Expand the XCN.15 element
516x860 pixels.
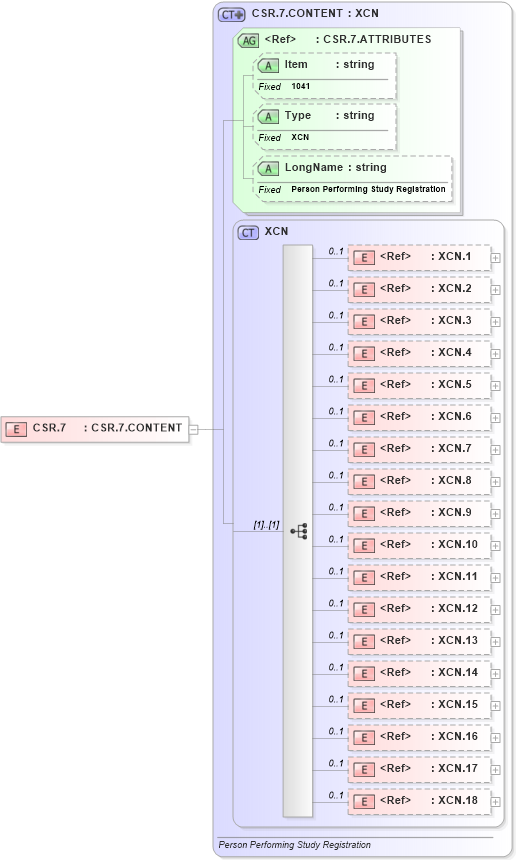click(495, 705)
